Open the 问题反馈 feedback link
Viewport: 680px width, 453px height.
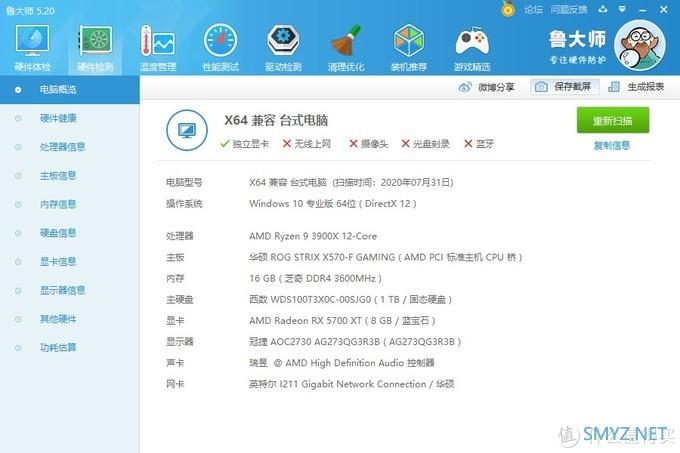[x=569, y=9]
